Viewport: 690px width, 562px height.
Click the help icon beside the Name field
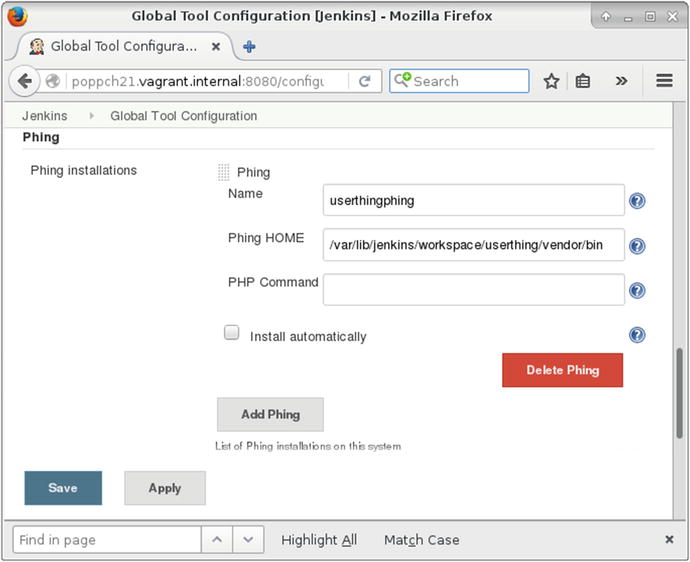click(x=637, y=201)
